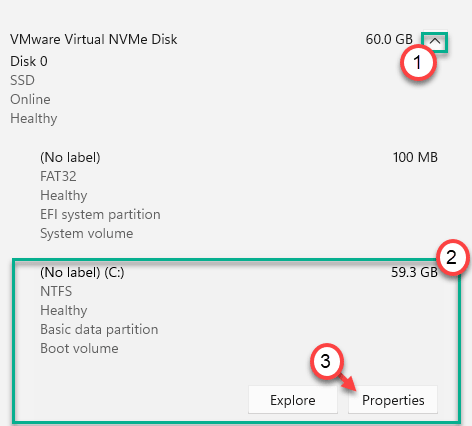Click the red circle numbered 3

pos(327,361)
